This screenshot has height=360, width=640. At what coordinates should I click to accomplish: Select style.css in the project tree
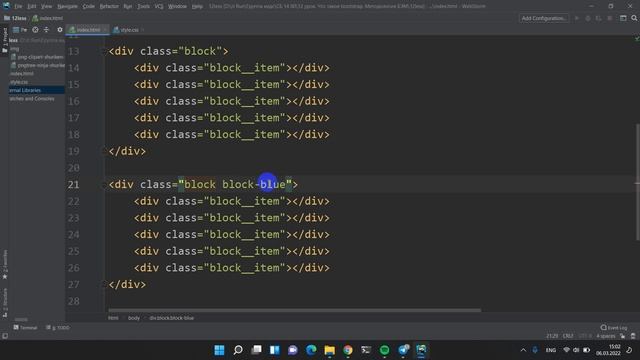tap(19, 82)
